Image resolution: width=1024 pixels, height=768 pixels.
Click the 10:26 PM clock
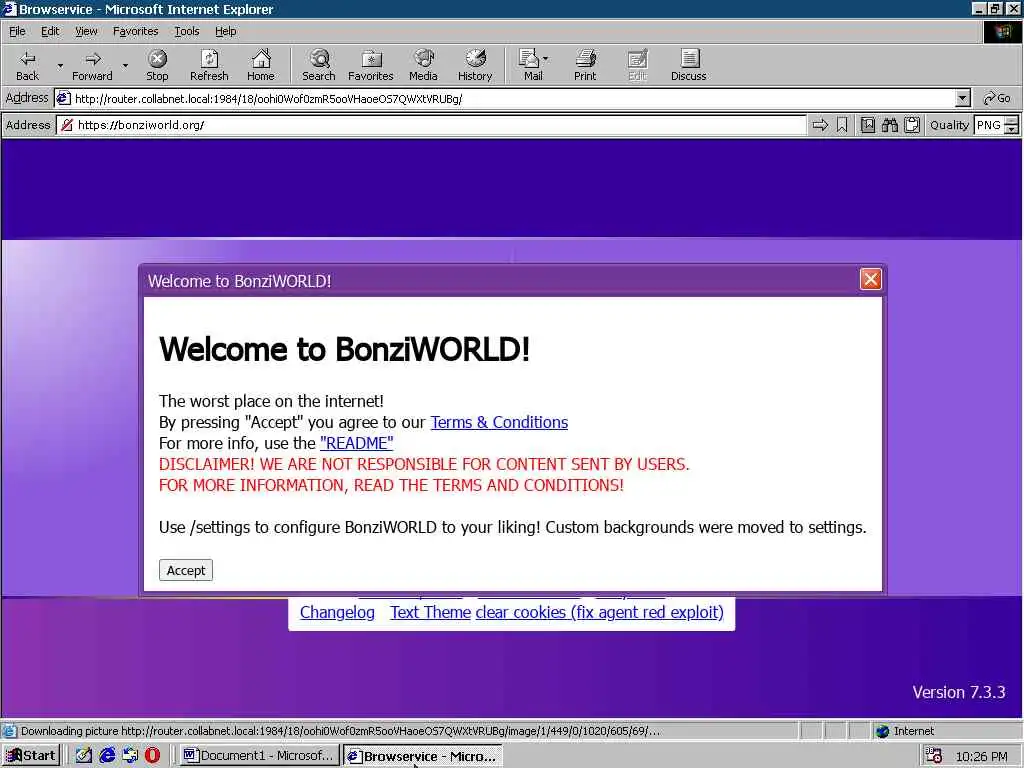pyautogui.click(x=982, y=756)
